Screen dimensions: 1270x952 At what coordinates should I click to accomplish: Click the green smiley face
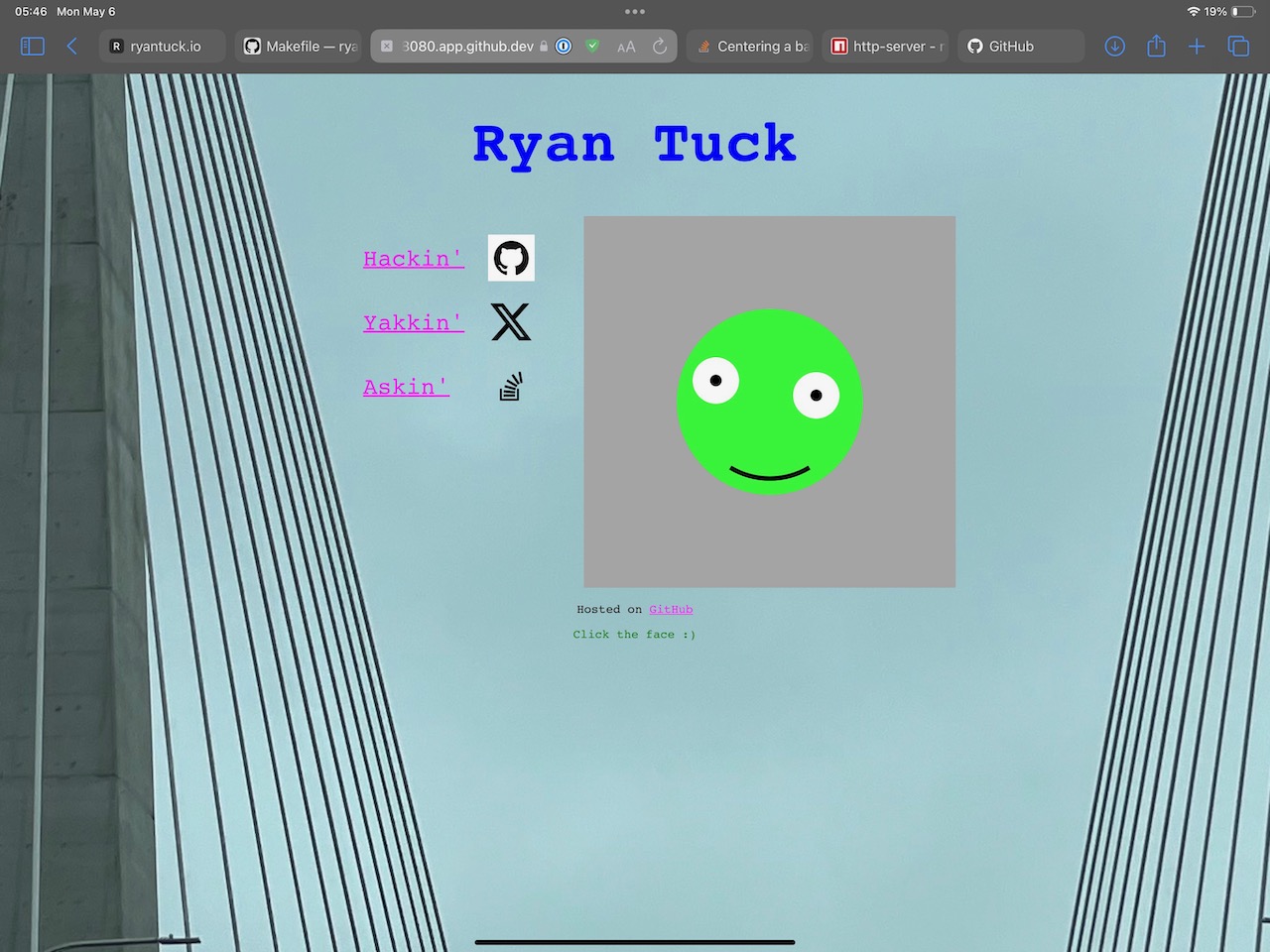(769, 402)
